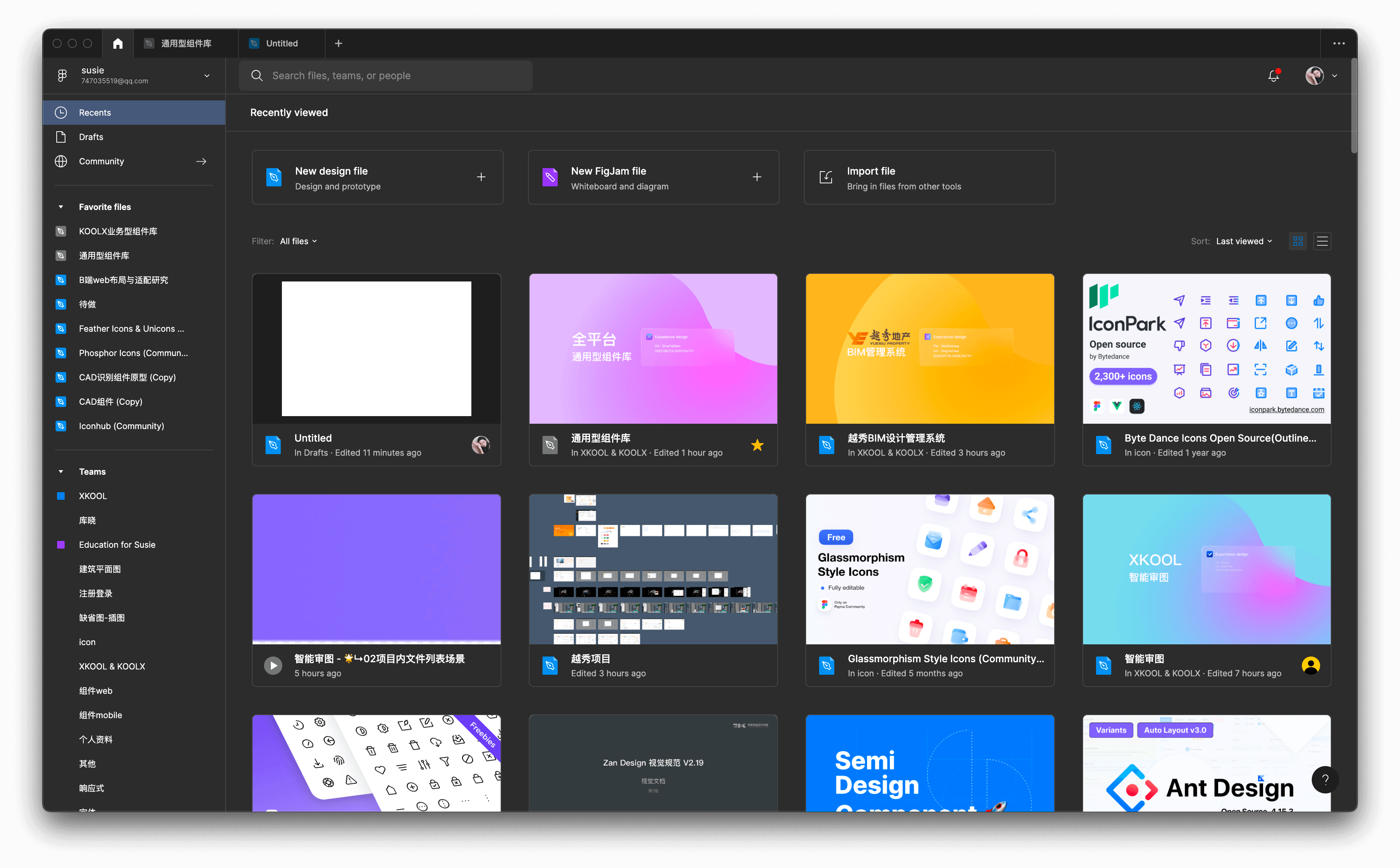This screenshot has width=1400, height=868.
Task: Switch to list view
Action: pos(1322,242)
